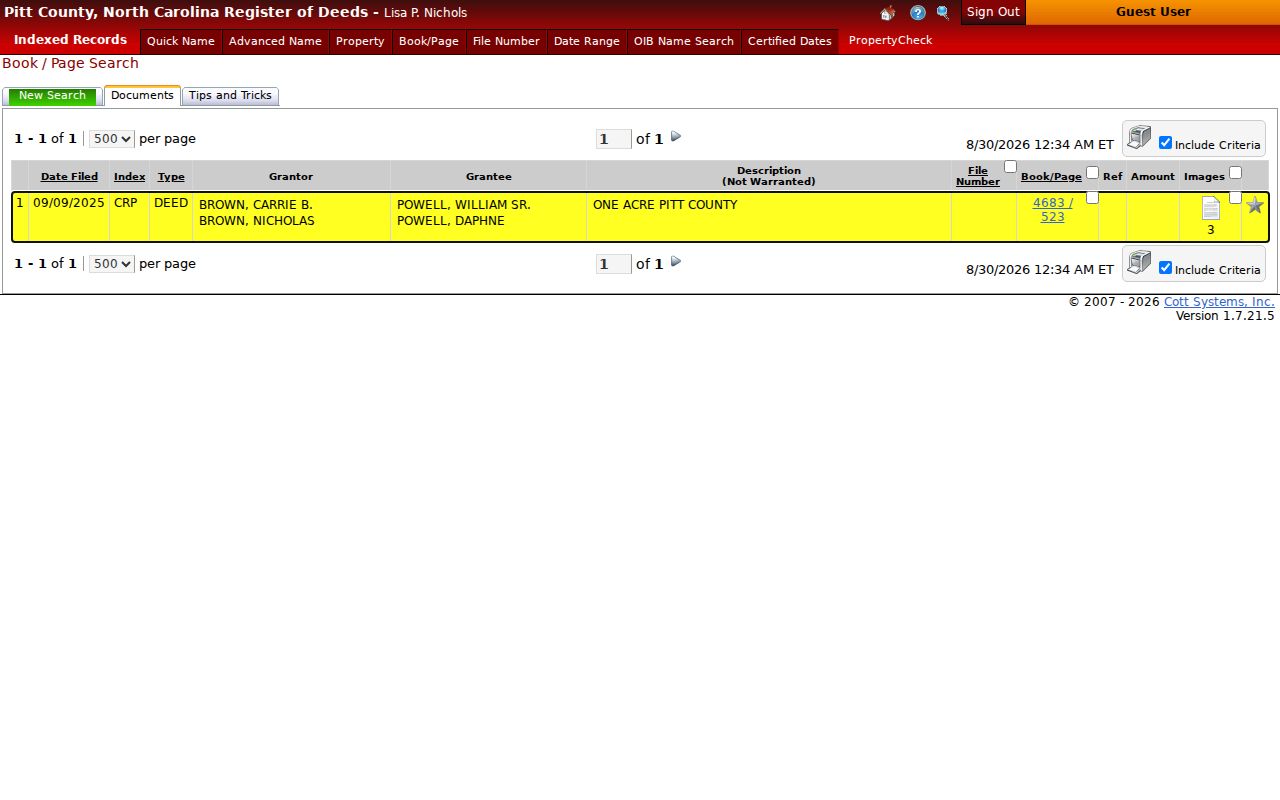Screen dimensions: 1280x800
Task: Open book/page link 4683 / 523
Action: (1053, 209)
